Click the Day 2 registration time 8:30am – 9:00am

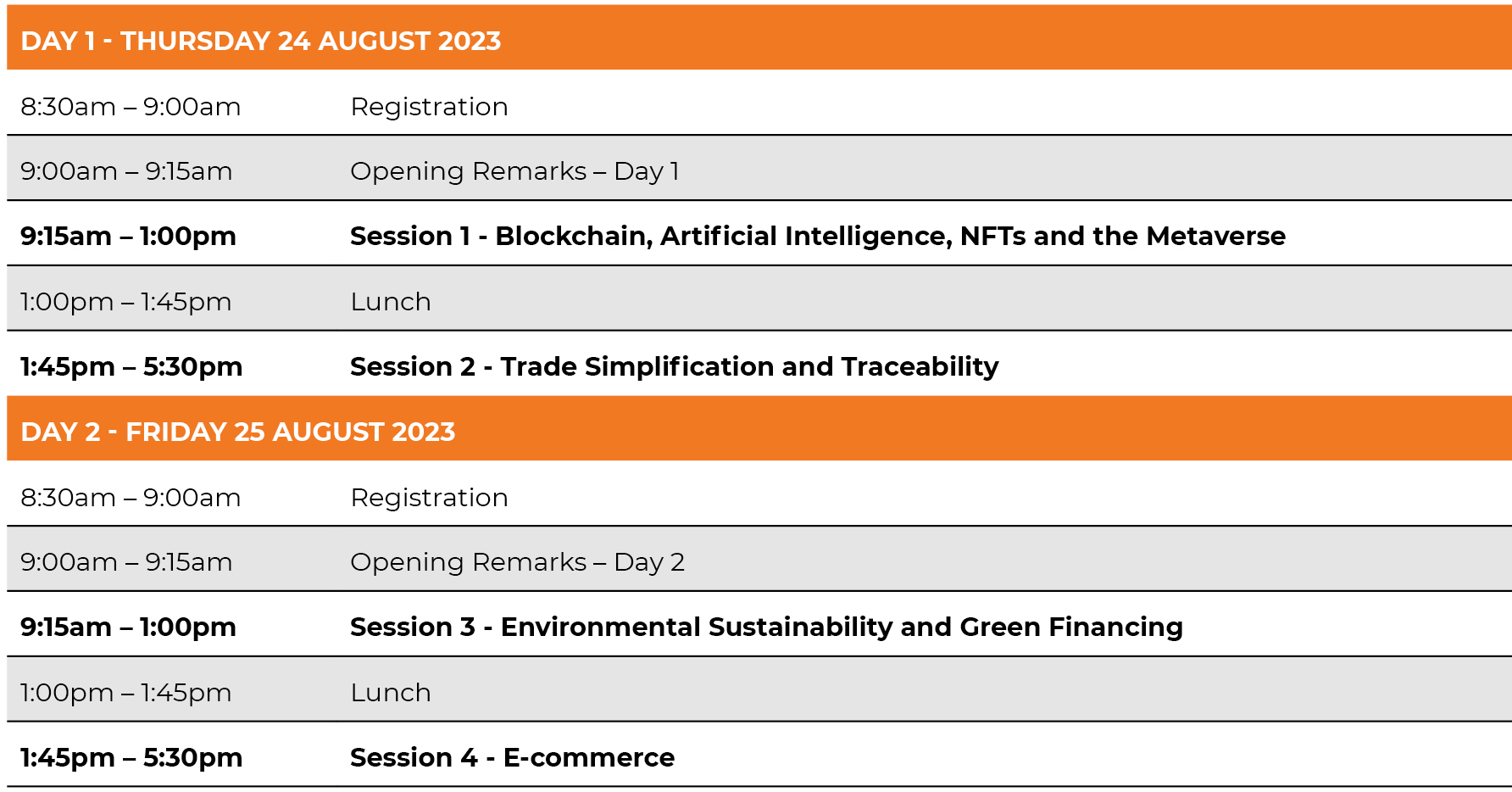131,498
